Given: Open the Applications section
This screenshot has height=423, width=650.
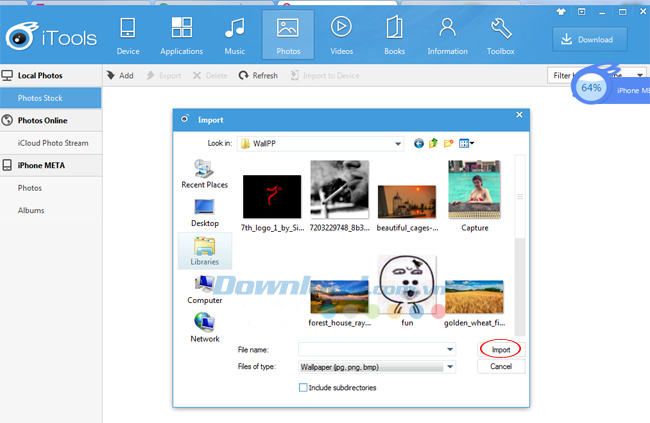Looking at the screenshot, I should pyautogui.click(x=181, y=35).
